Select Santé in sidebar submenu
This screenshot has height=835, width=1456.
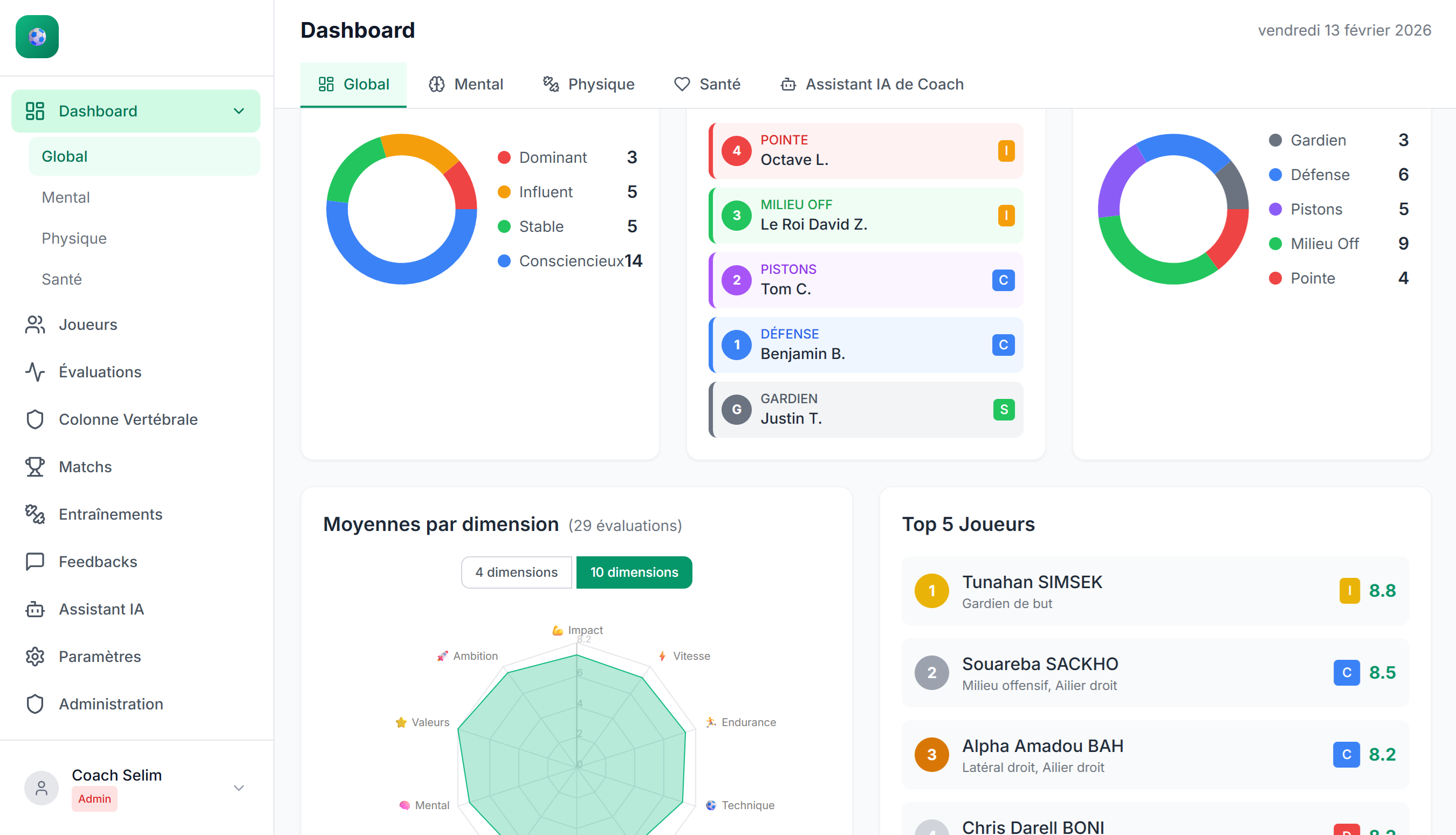[144, 280]
